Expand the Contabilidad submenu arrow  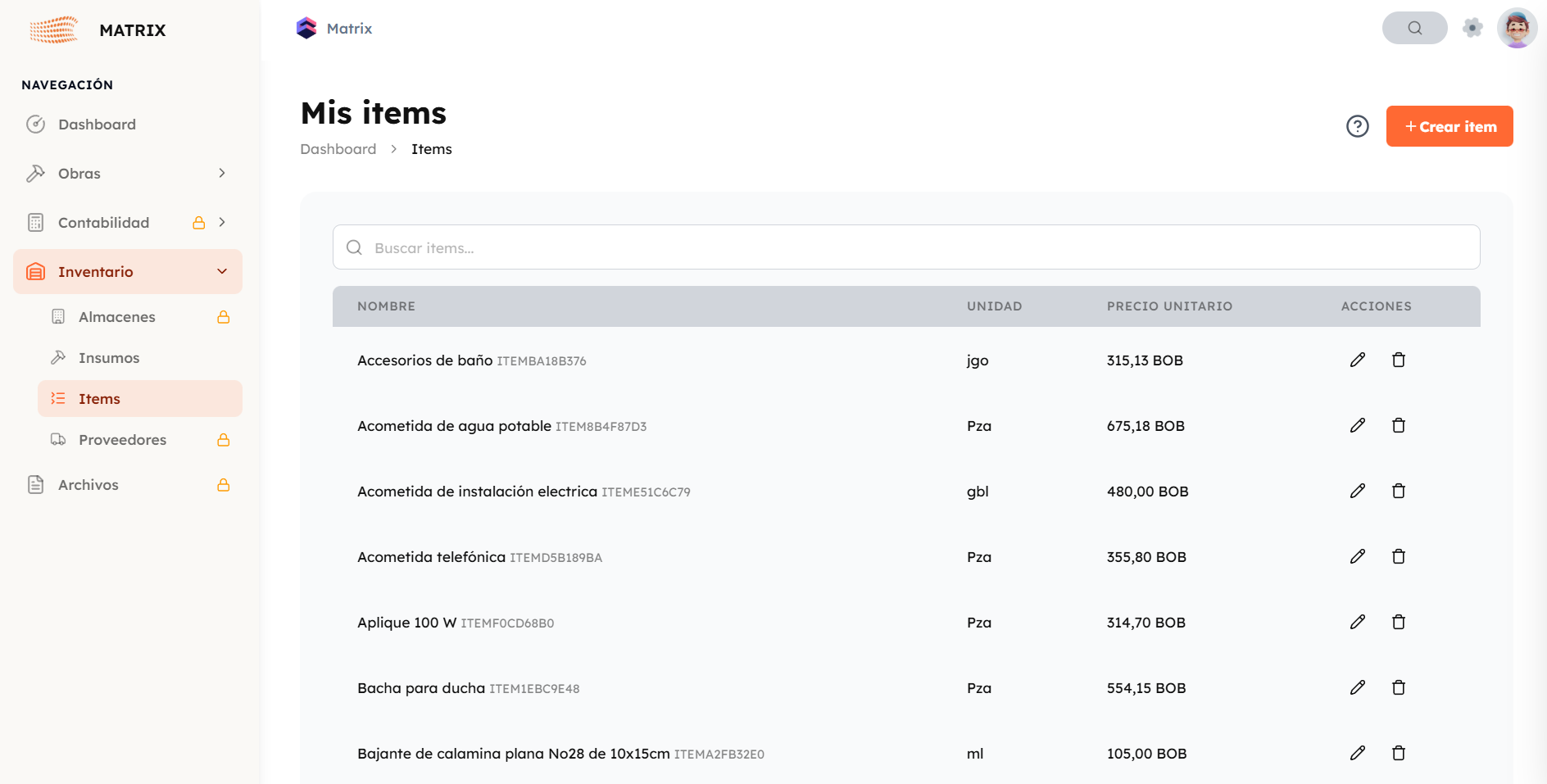tap(222, 222)
